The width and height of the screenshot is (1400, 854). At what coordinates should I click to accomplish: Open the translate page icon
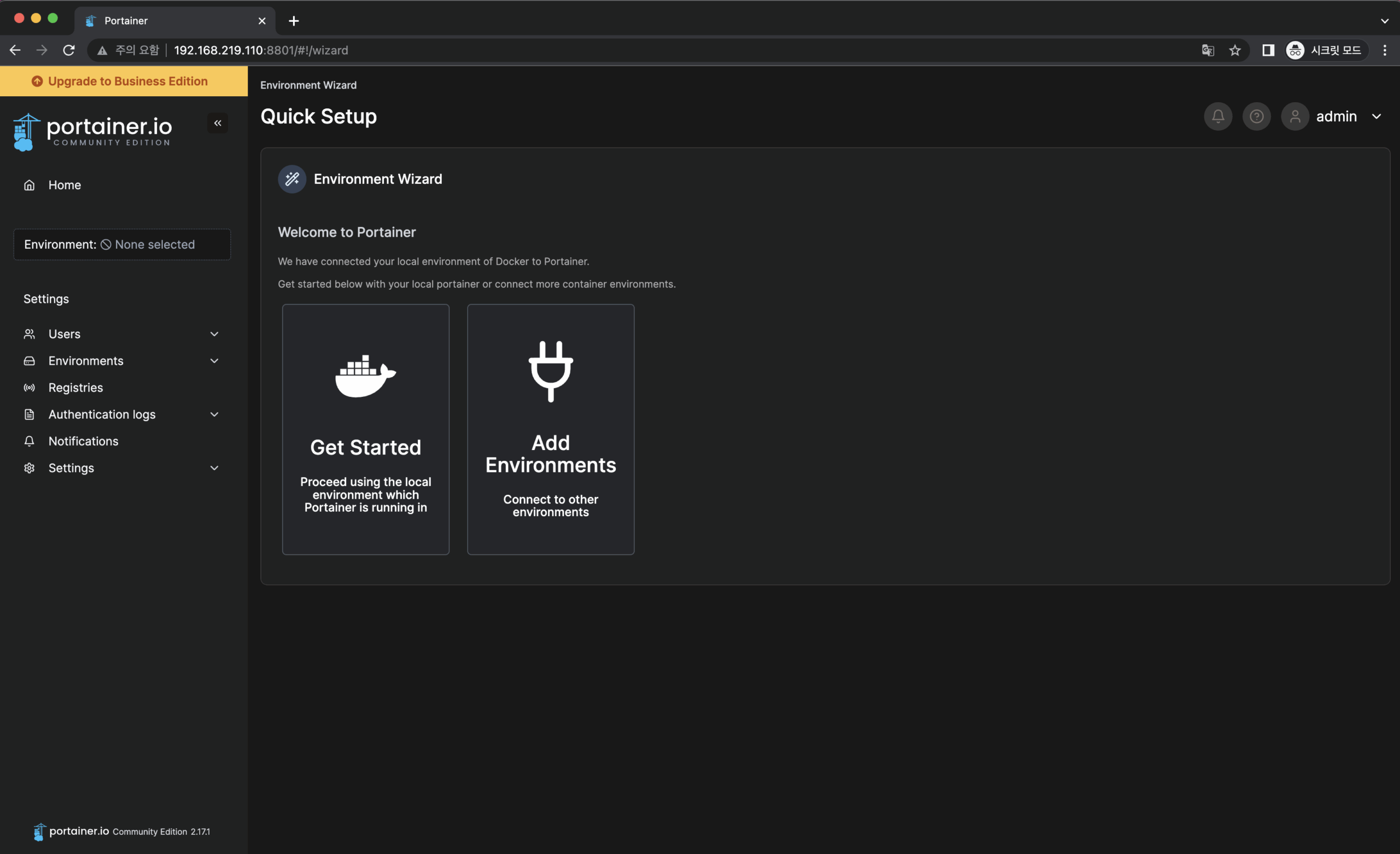click(x=1208, y=50)
